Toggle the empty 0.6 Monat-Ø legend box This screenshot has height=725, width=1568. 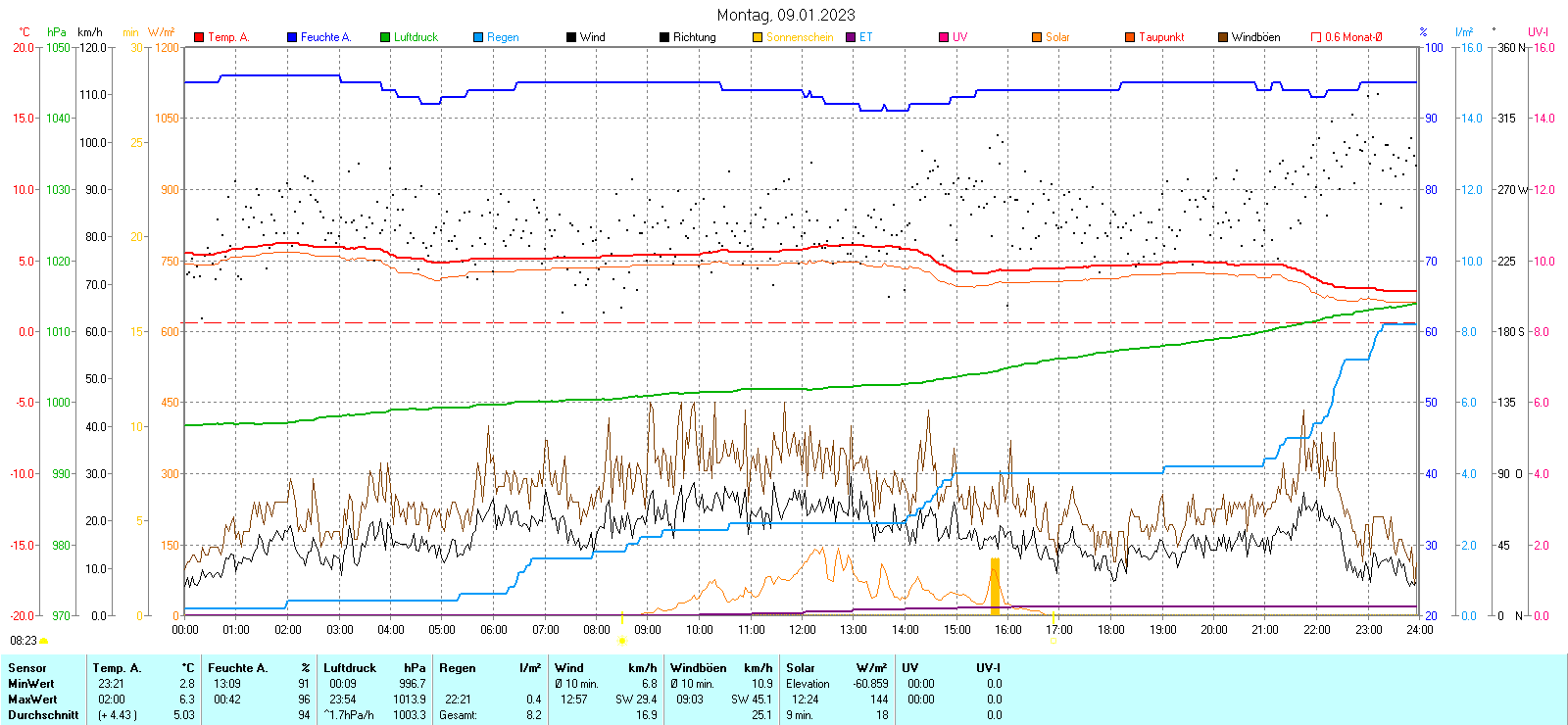1316,37
